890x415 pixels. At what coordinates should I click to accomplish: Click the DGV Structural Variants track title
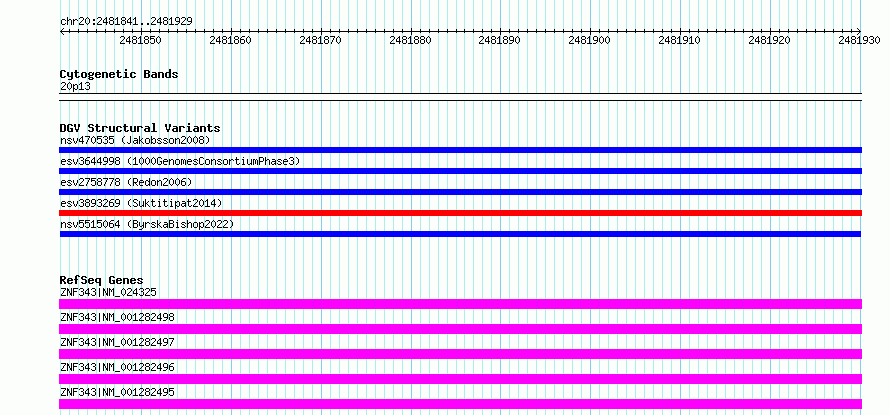point(140,128)
